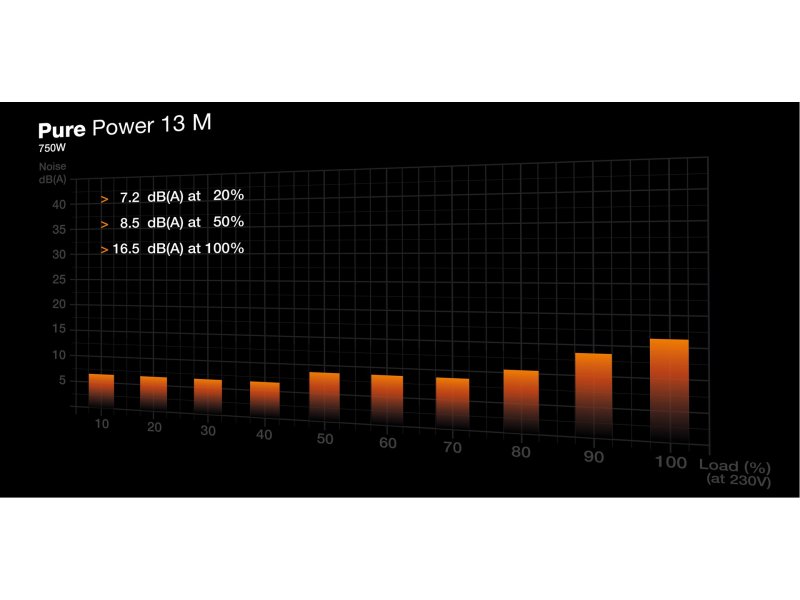Click the 20 label on the load axis
The width and height of the screenshot is (800, 600).
coord(155,428)
